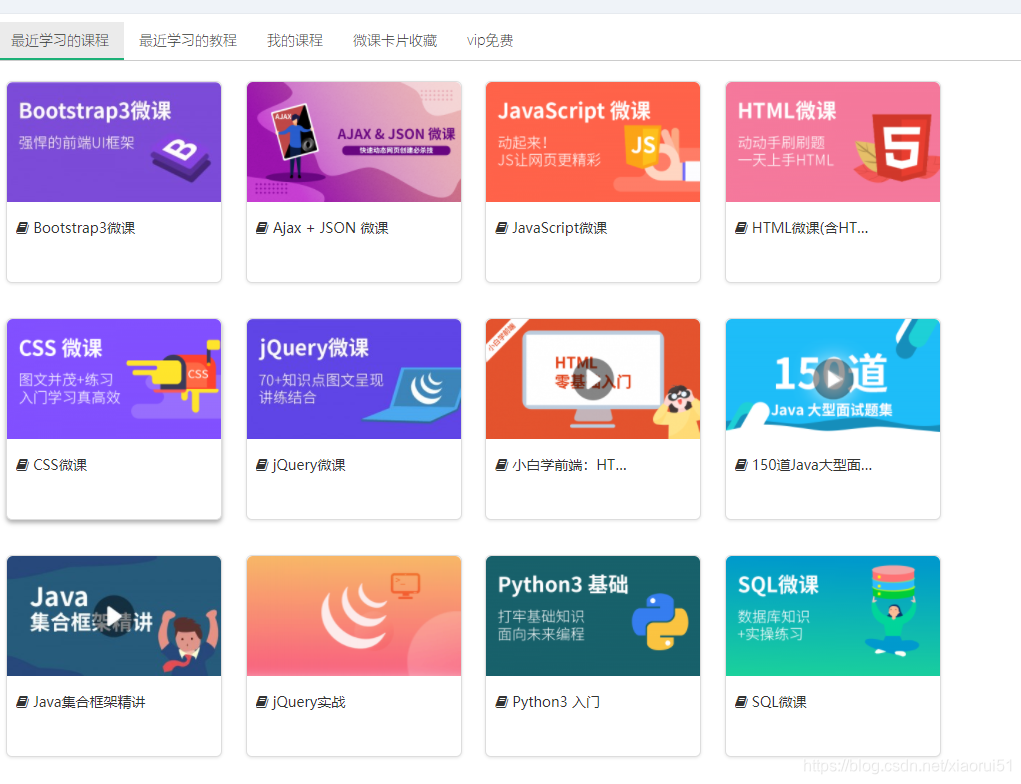Open the 小白学前端 course link
Image resolution: width=1021 pixels, height=784 pixels.
point(560,464)
